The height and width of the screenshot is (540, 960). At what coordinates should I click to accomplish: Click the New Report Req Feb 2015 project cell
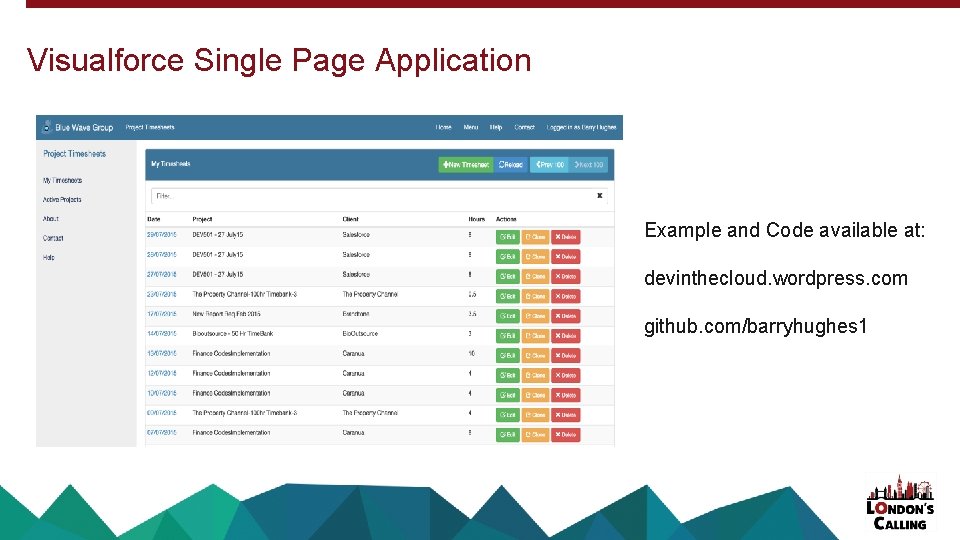point(227,314)
